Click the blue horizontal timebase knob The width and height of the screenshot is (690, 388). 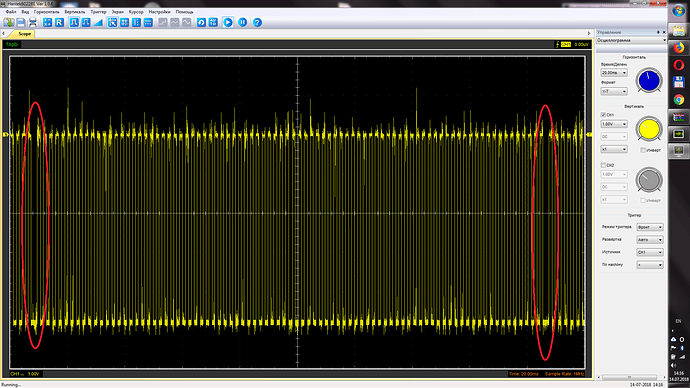pyautogui.click(x=649, y=81)
